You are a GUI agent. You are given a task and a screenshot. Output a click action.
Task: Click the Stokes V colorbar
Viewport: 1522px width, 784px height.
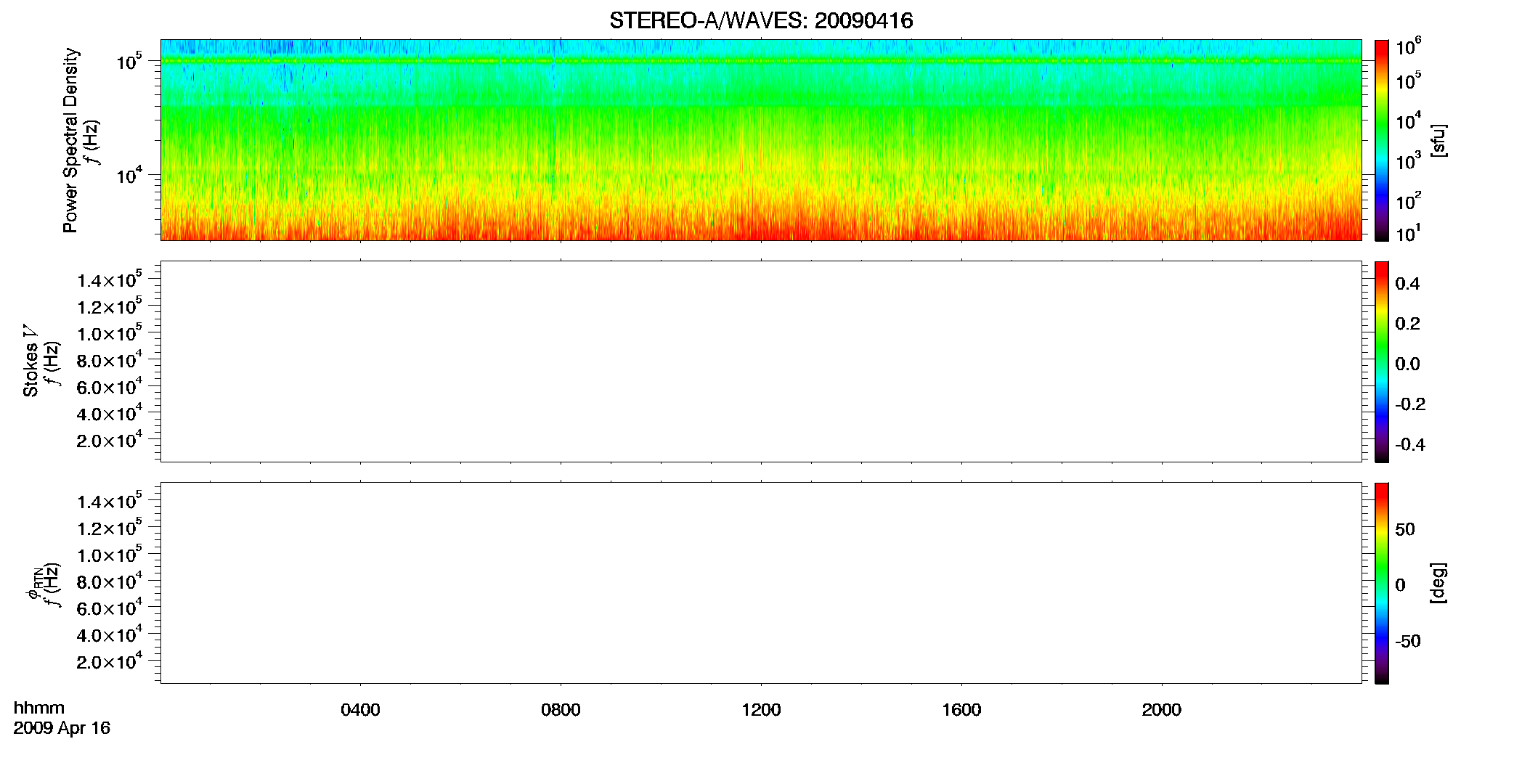point(1381,362)
